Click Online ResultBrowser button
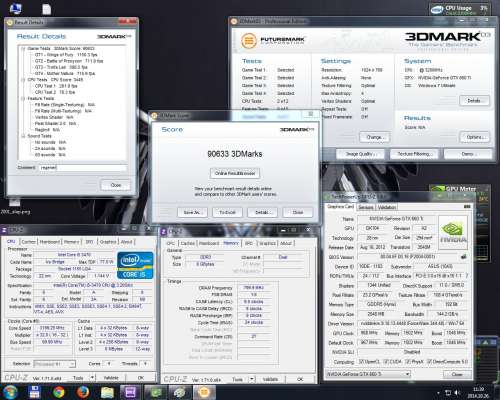 [x=235, y=173]
